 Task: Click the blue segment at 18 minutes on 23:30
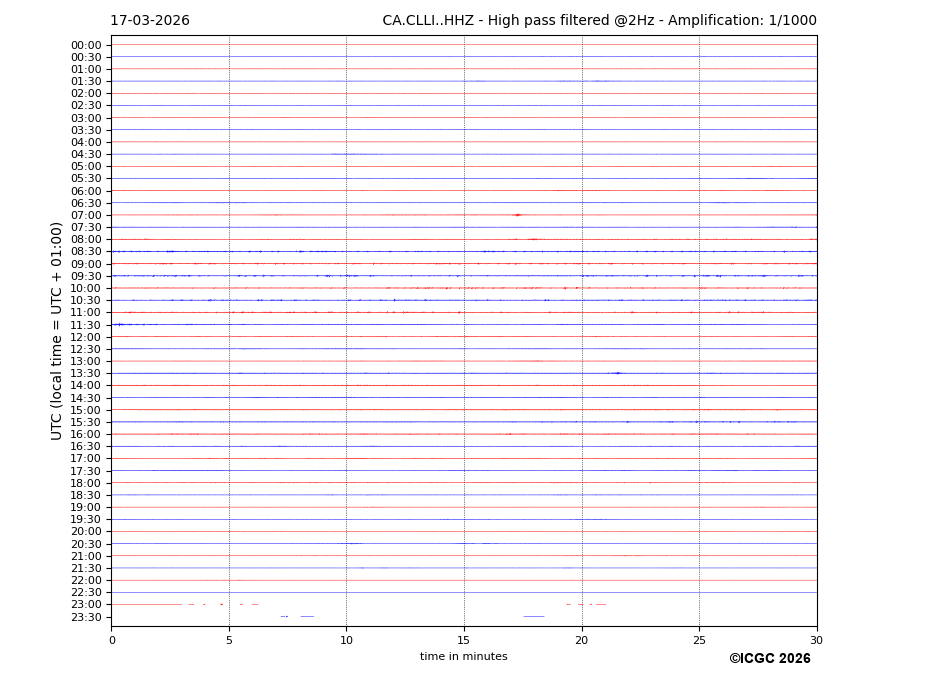coord(533,616)
